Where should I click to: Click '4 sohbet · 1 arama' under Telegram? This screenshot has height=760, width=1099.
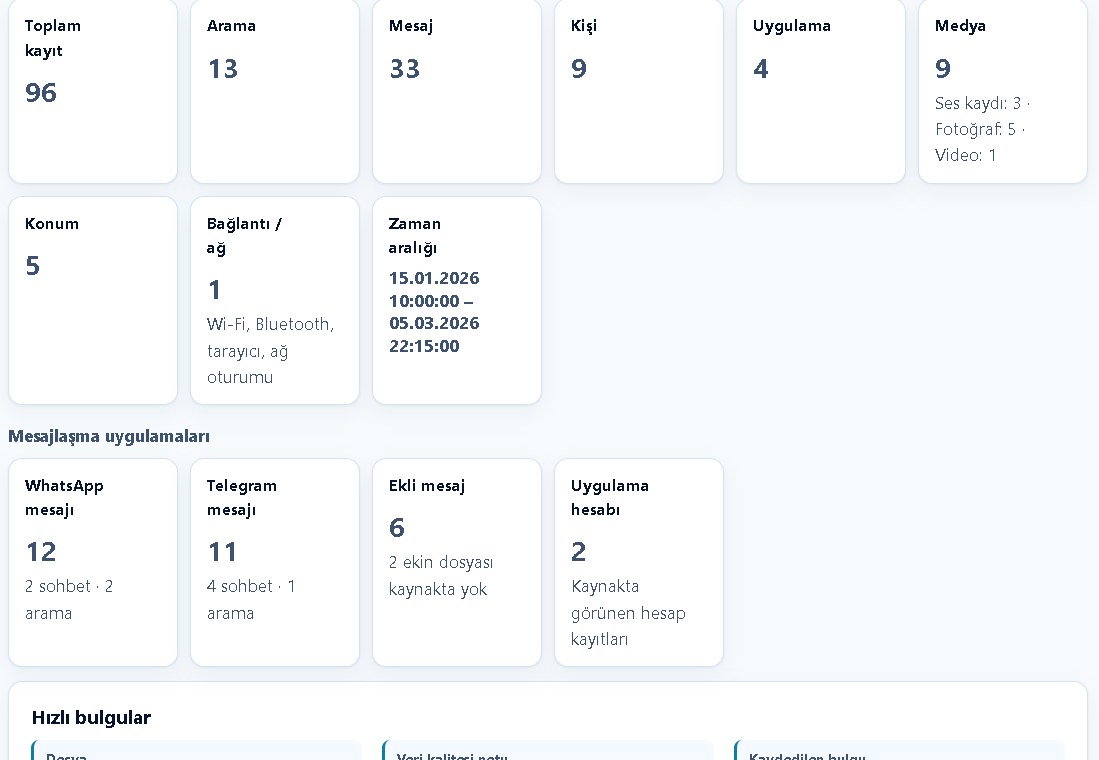(251, 599)
